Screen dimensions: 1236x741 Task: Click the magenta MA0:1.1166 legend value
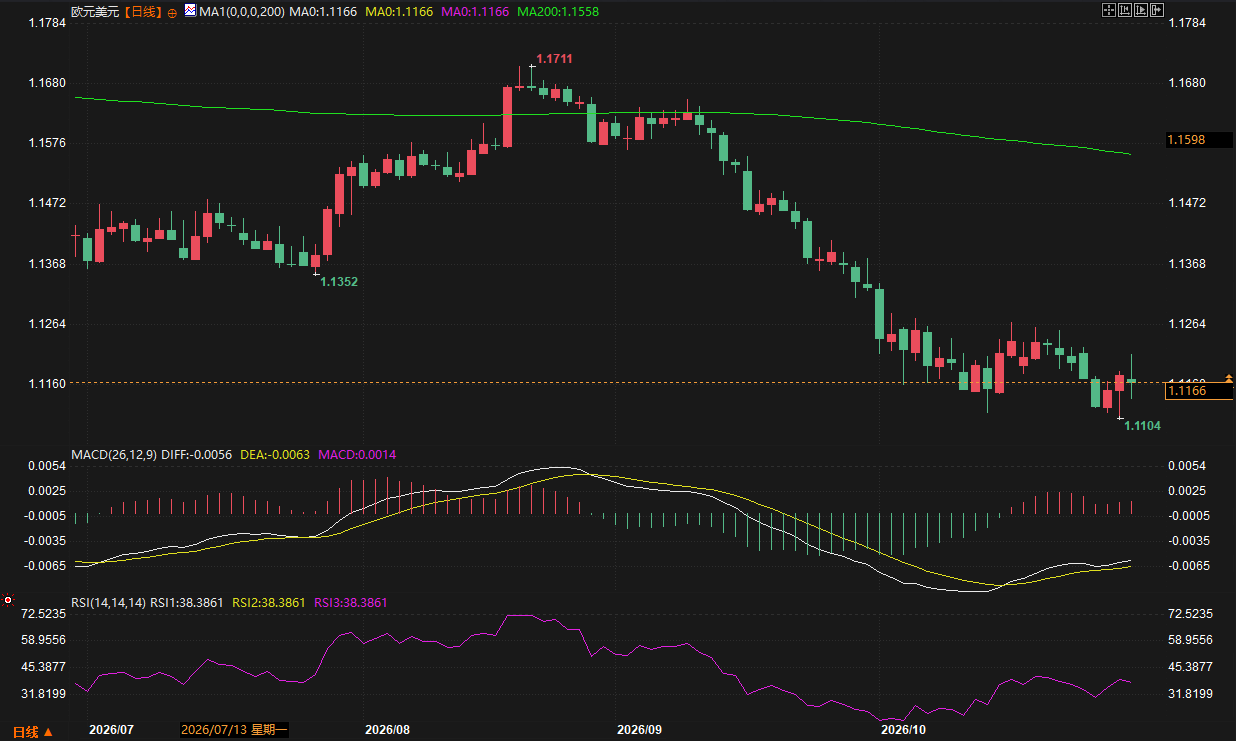(x=473, y=12)
